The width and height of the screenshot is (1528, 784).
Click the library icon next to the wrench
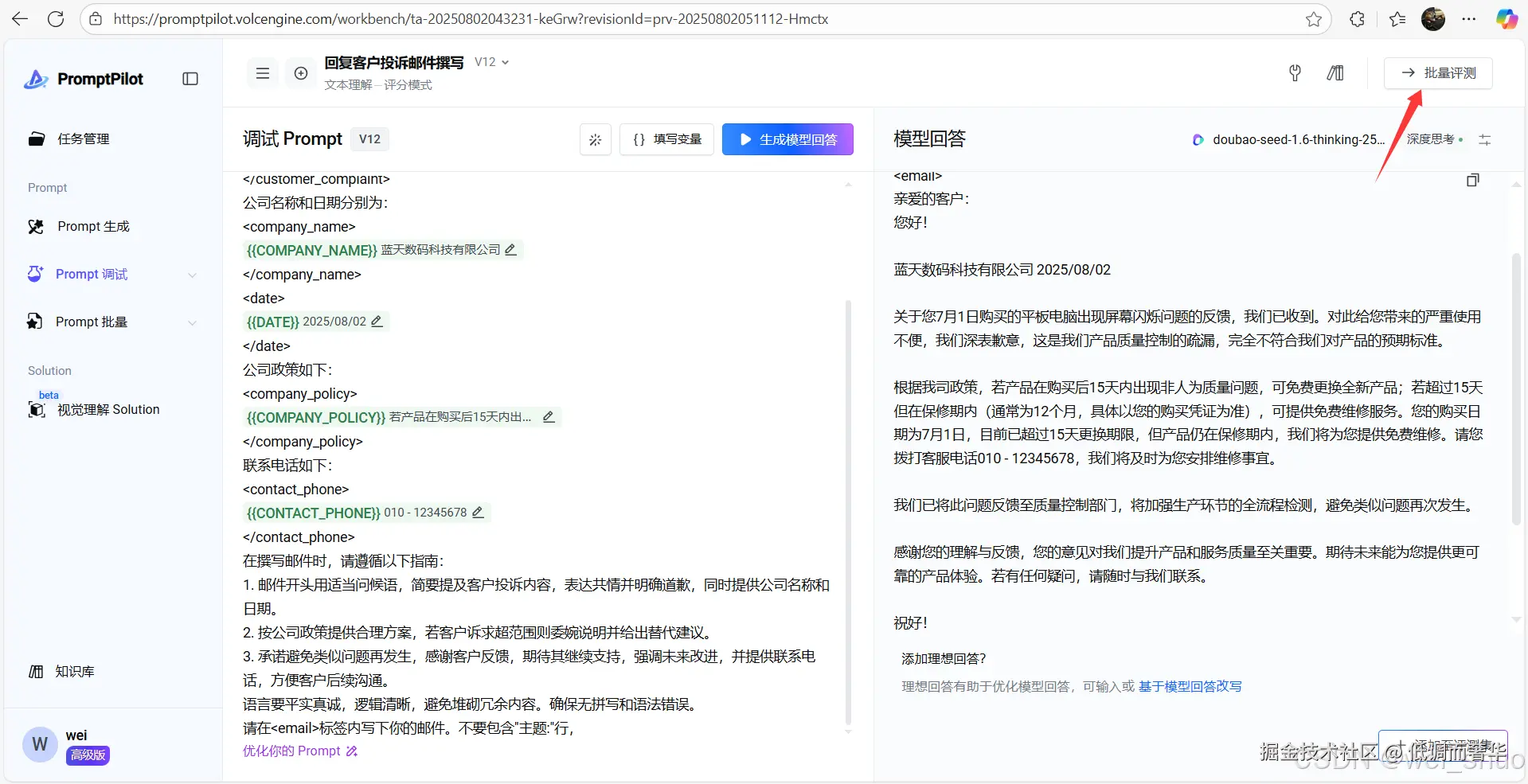[1335, 72]
